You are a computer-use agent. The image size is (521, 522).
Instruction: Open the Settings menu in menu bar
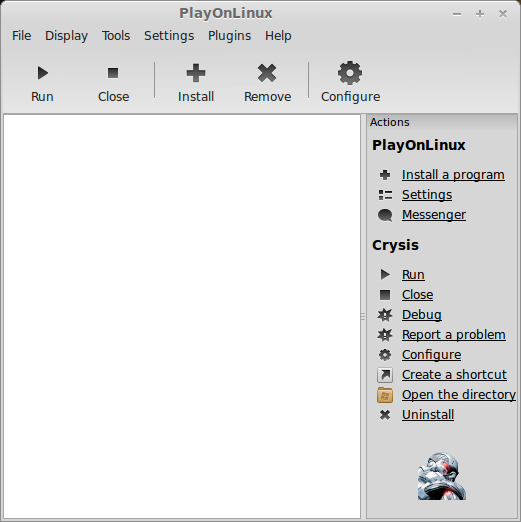169,36
